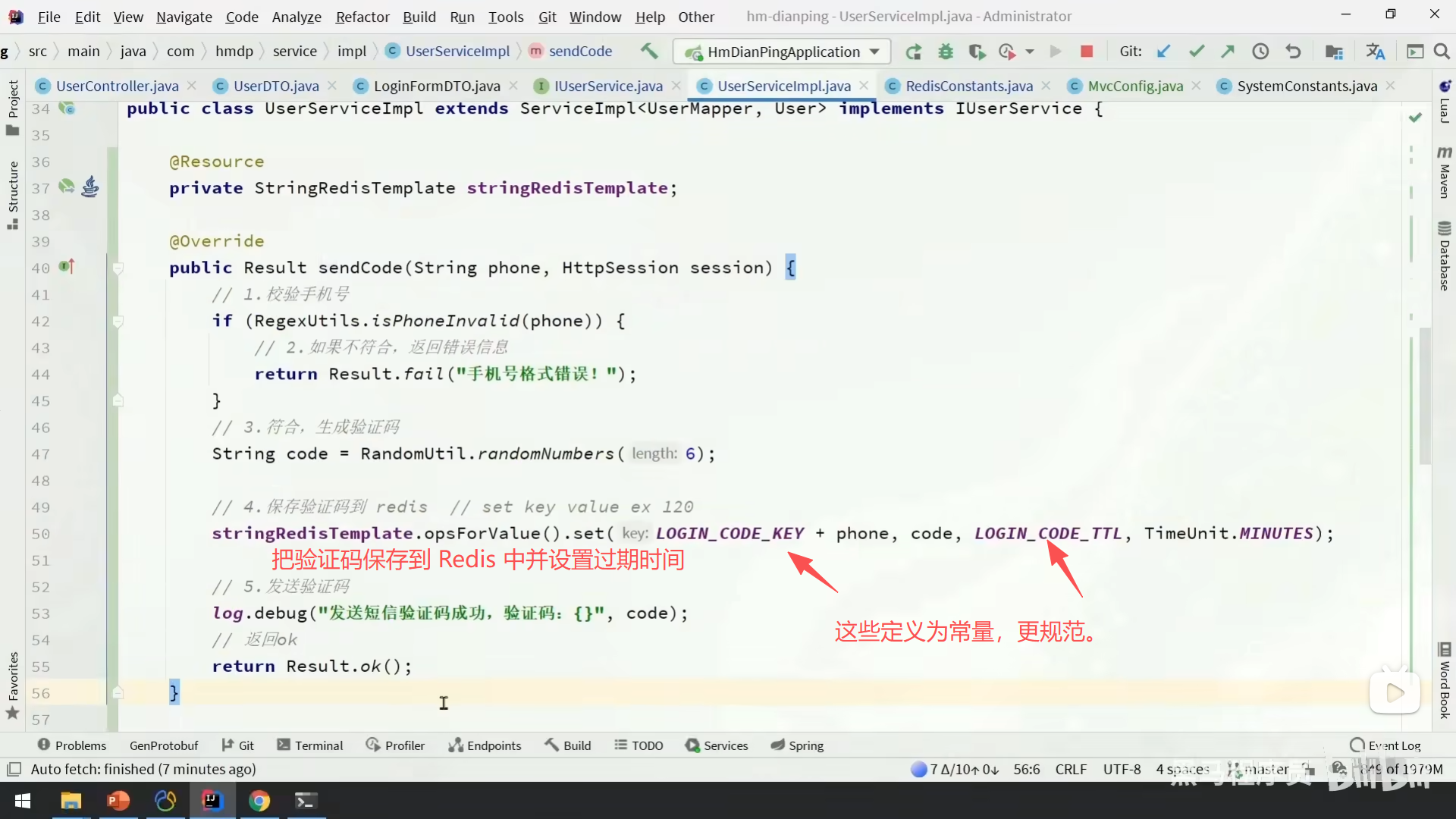Stop the running application with the red square

[x=1087, y=51]
